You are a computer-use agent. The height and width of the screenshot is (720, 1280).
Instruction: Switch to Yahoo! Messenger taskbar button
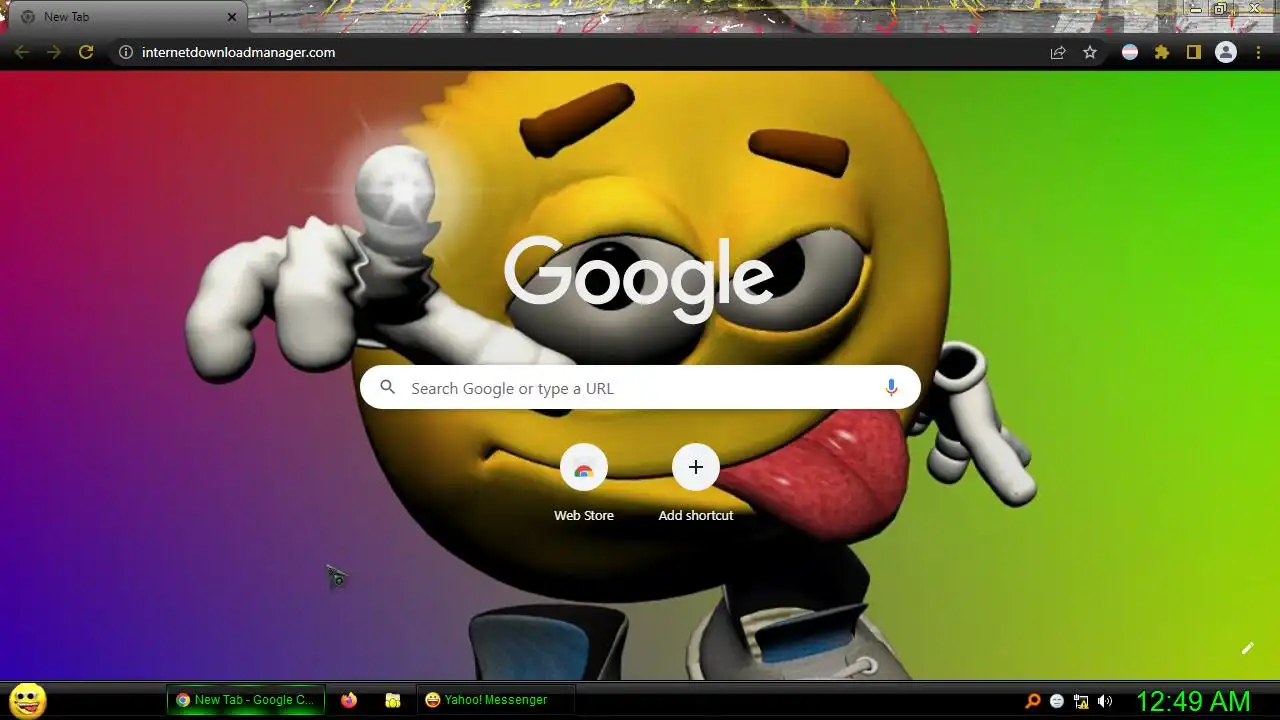point(496,700)
